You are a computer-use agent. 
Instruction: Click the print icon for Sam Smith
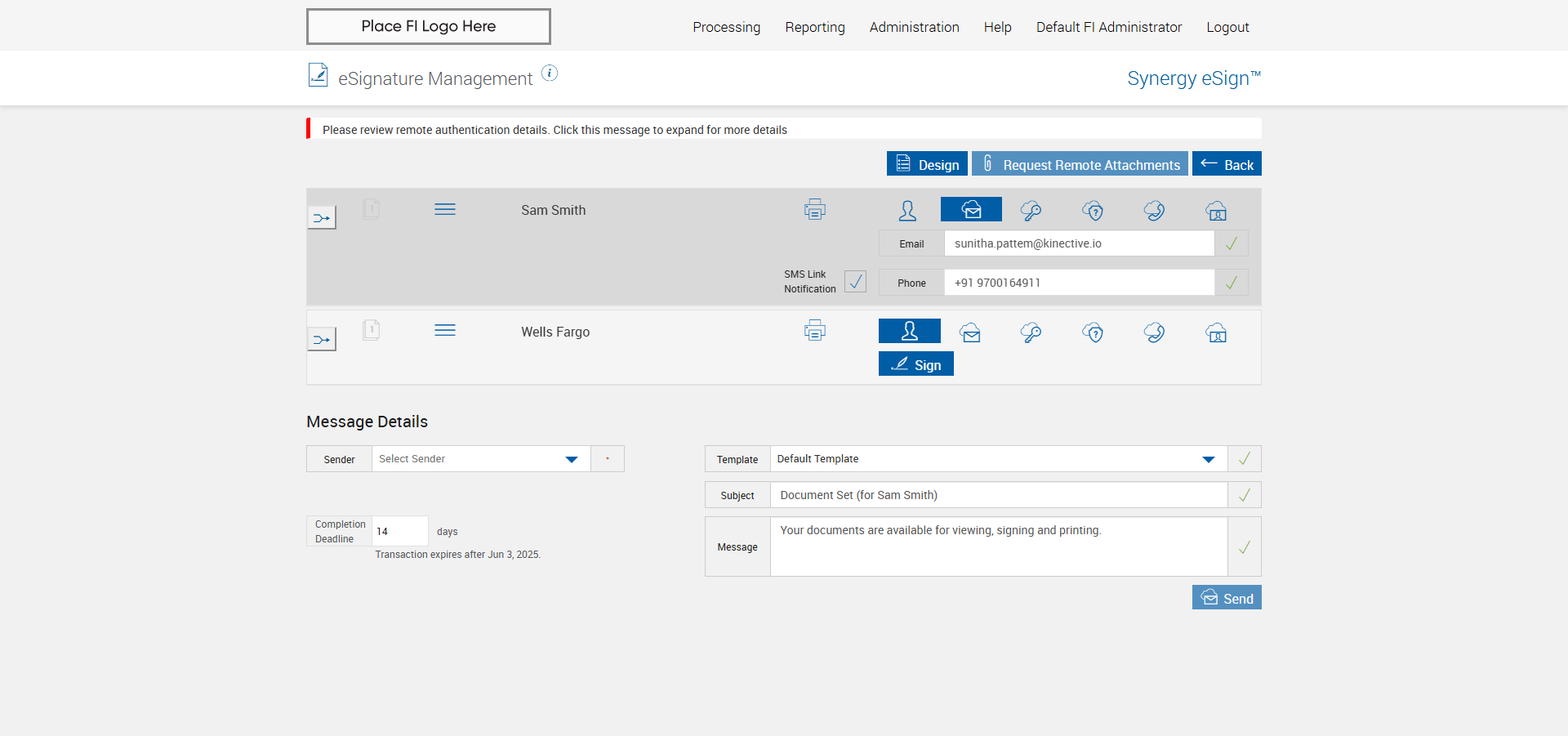814,210
